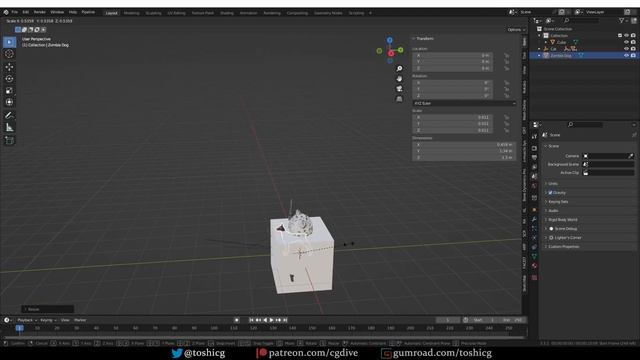Switch perspective/orthographic grid icon
Image resolution: width=640 pixels, height=360 pixels.
399,99
